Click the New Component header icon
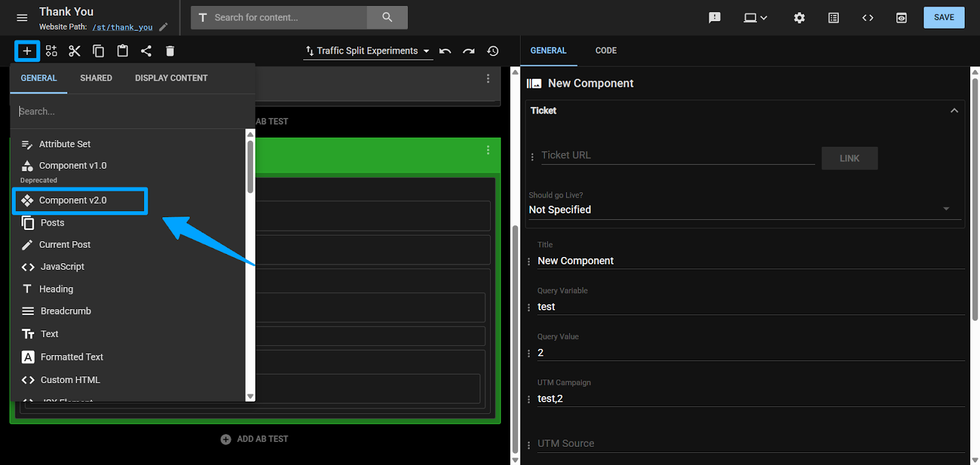 click(534, 83)
